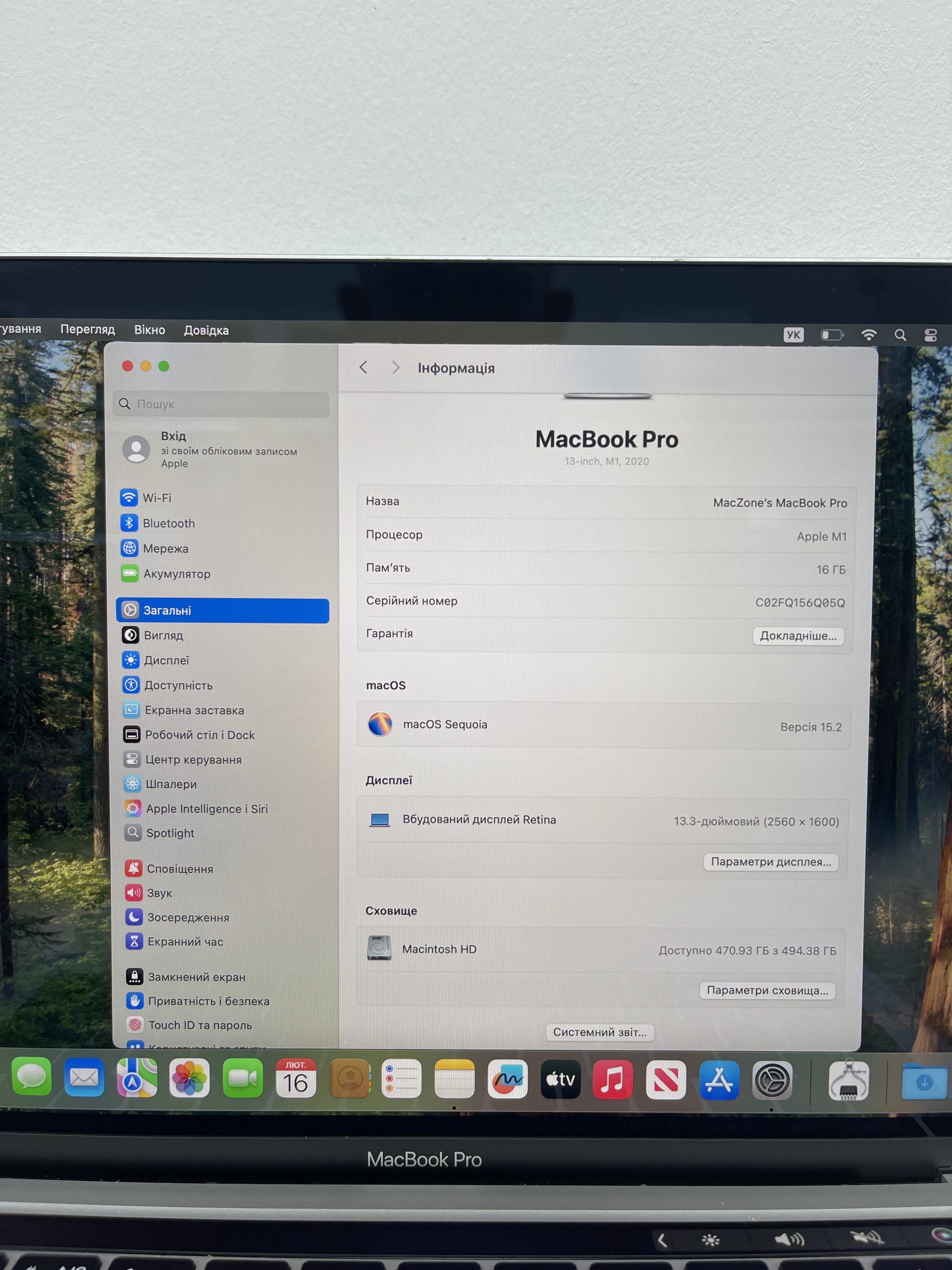The height and width of the screenshot is (1270, 952).
Task: Launch News from the Dock
Action: pos(665,1080)
